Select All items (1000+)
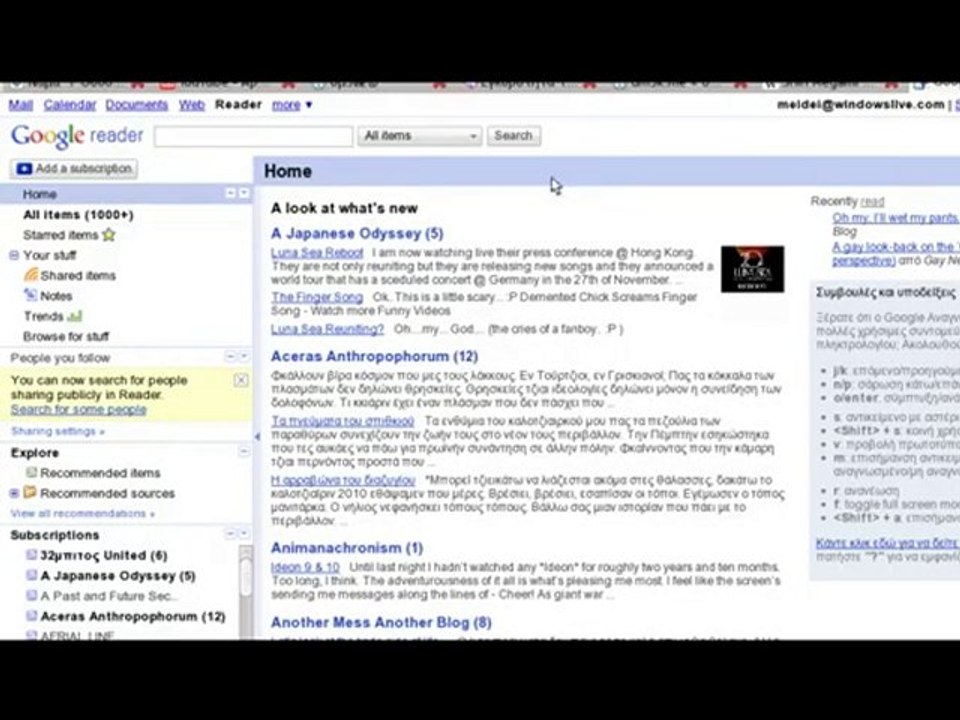Image resolution: width=960 pixels, height=720 pixels. [78, 214]
